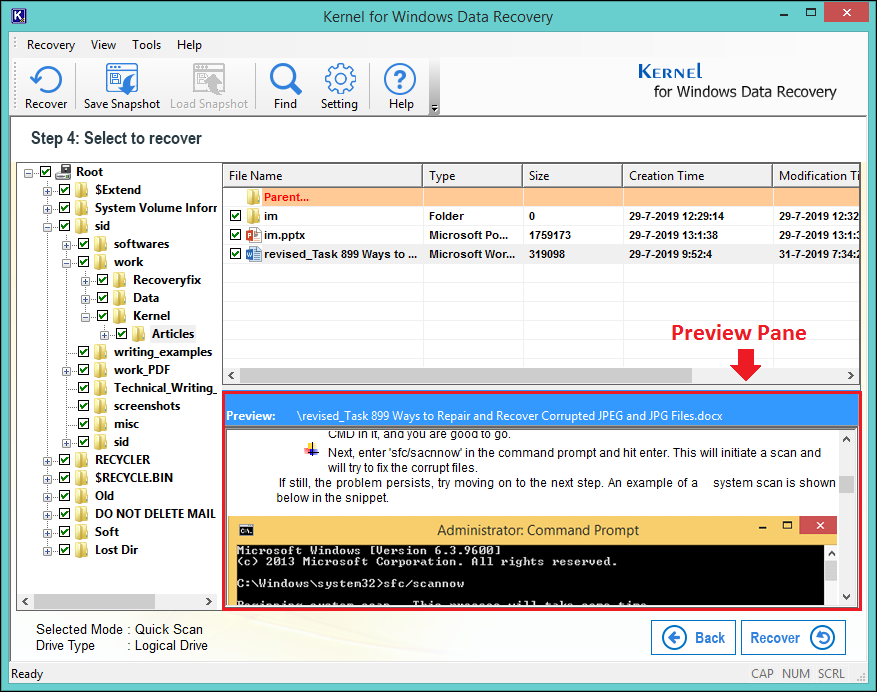This screenshot has height=692, width=877.
Task: Click the preview pane vertical scrollbar thumb
Action: pos(847,484)
